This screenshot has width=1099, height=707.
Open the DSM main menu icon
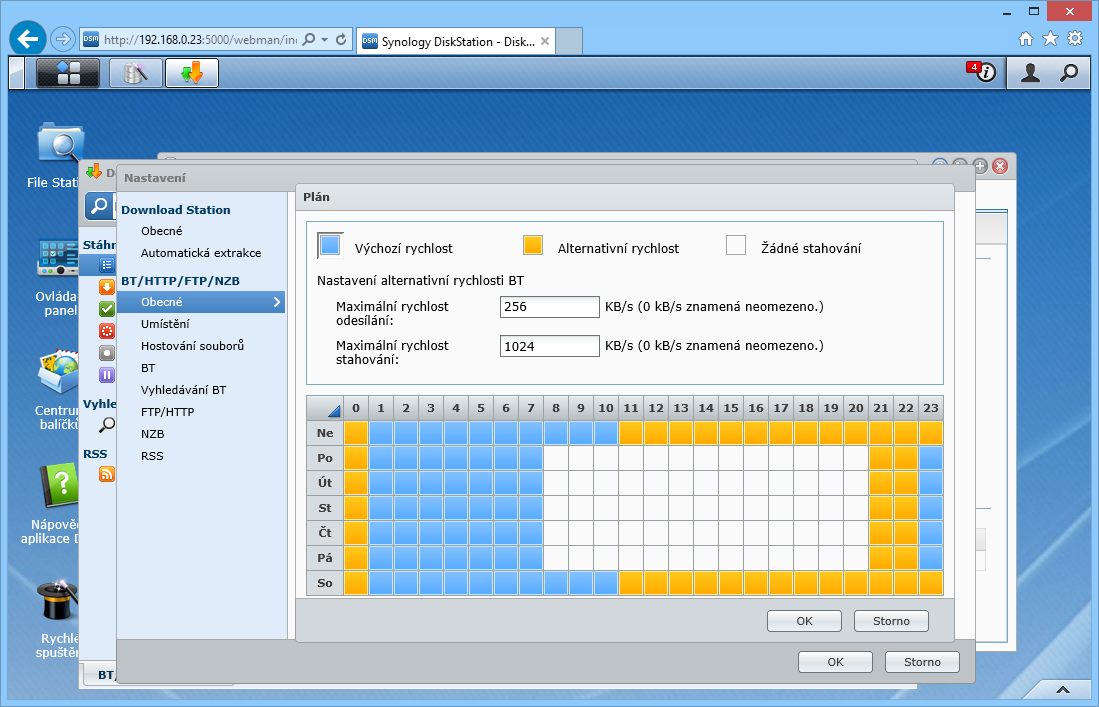click(x=68, y=73)
